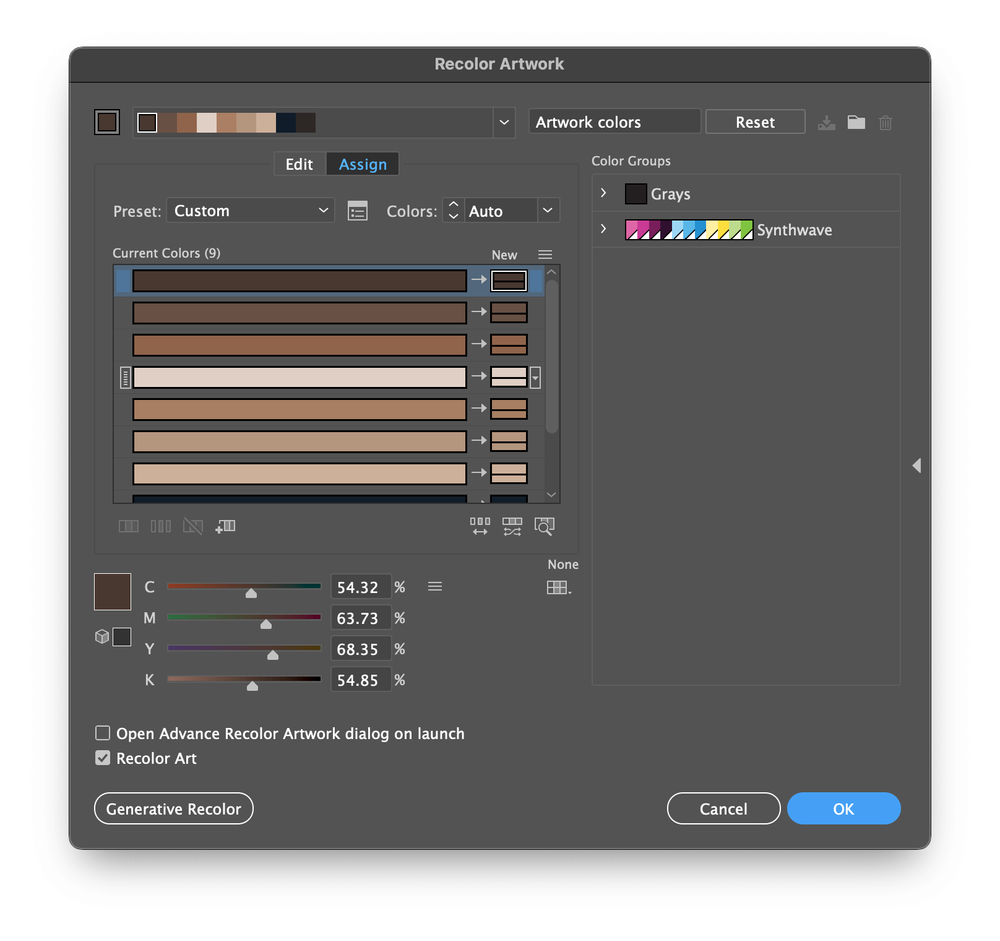Uncheck the Recolor Art checkbox

103,757
